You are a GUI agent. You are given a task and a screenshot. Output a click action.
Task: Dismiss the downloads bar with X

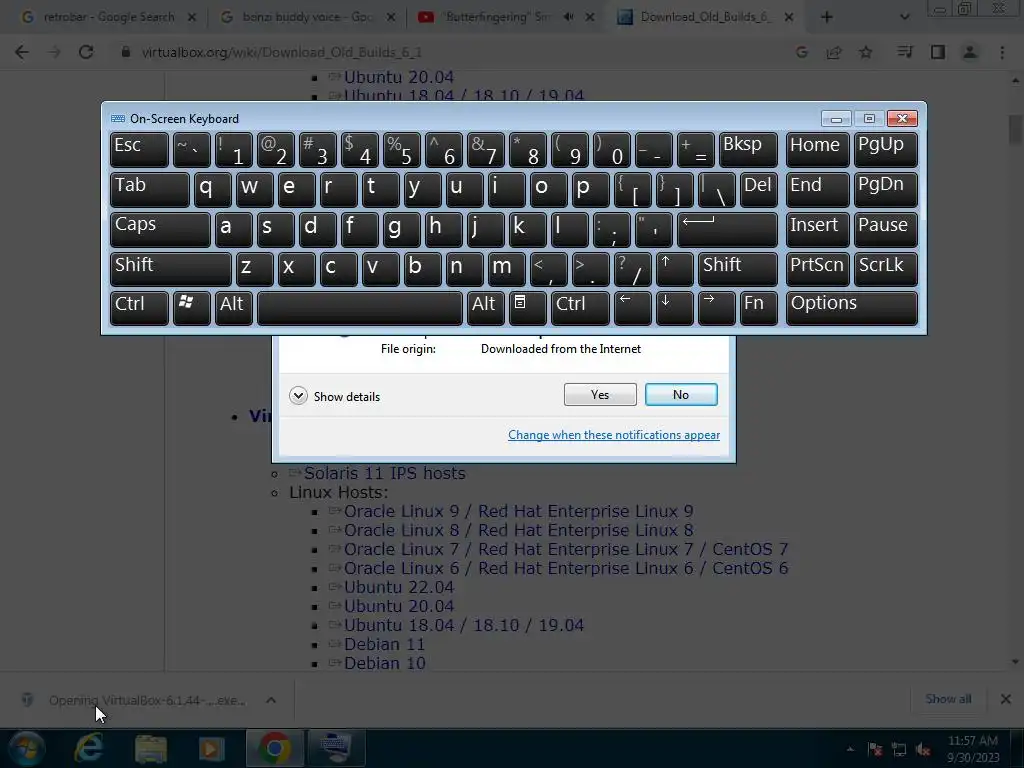pyautogui.click(x=1006, y=699)
